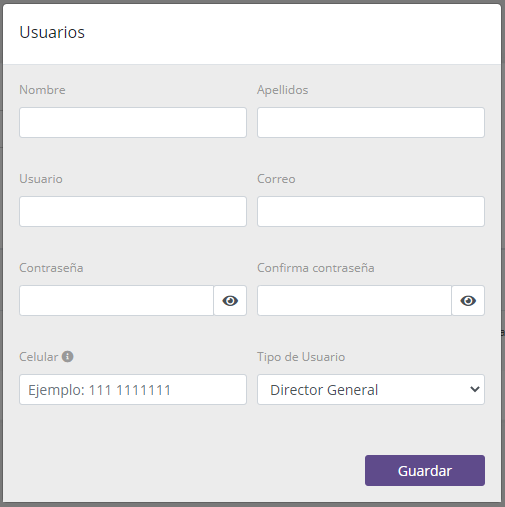Viewport: 505px width, 507px height.
Task: Focus the Nombre text field
Action: coord(133,122)
